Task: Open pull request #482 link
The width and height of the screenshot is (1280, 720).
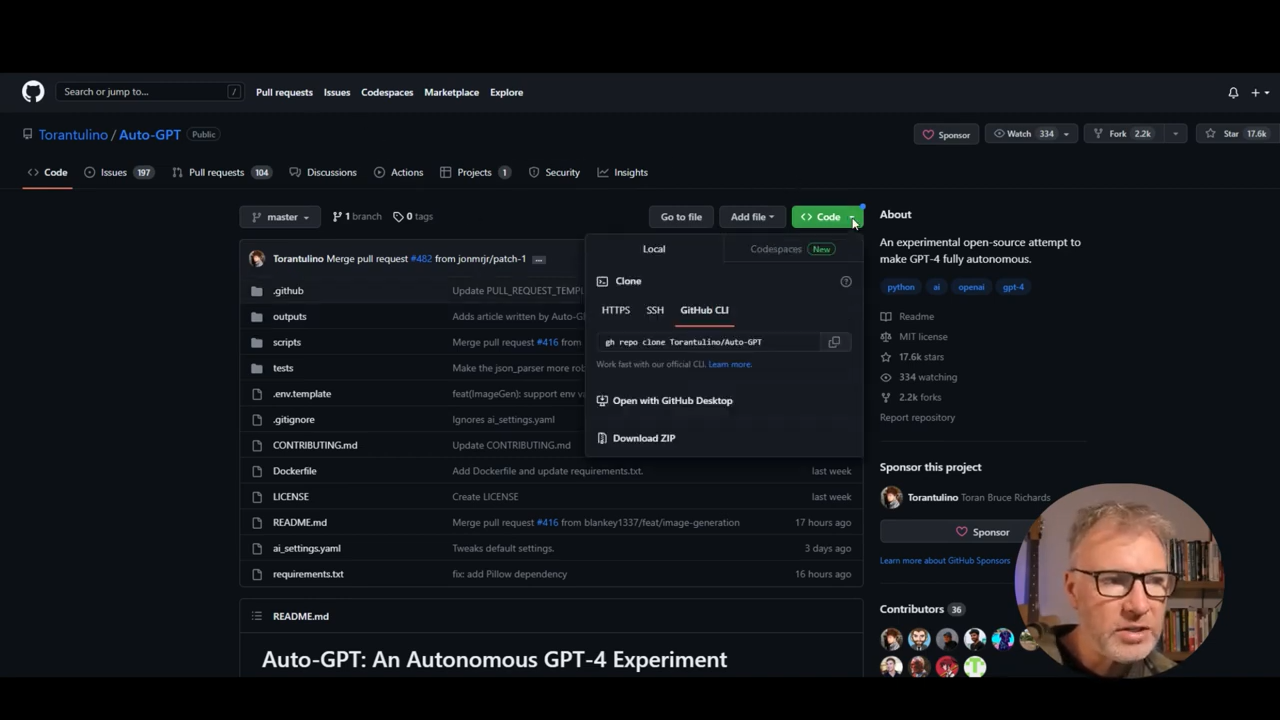Action: [x=421, y=259]
